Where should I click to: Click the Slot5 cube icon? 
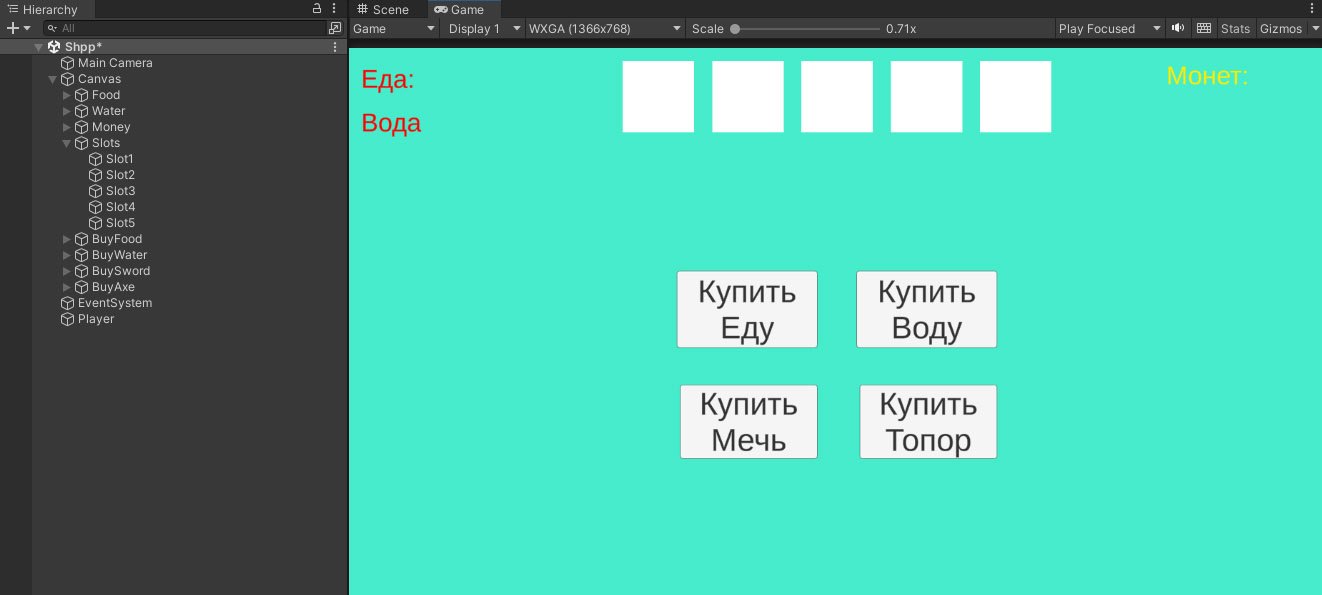[x=96, y=223]
